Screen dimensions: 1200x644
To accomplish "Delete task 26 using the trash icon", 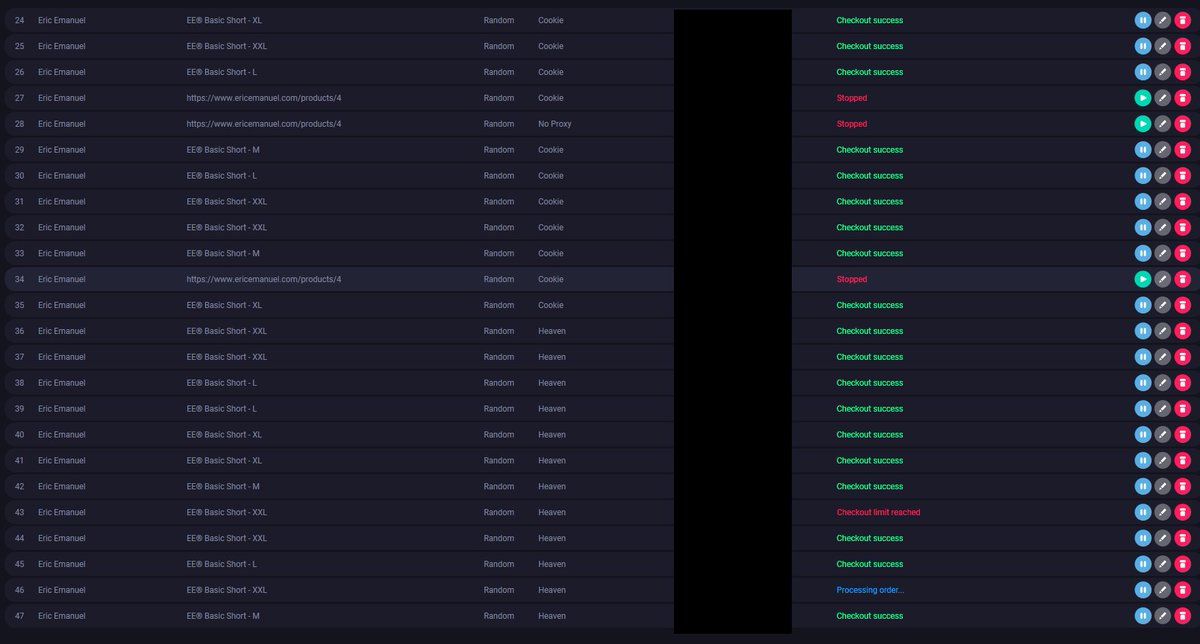I will 1182,72.
